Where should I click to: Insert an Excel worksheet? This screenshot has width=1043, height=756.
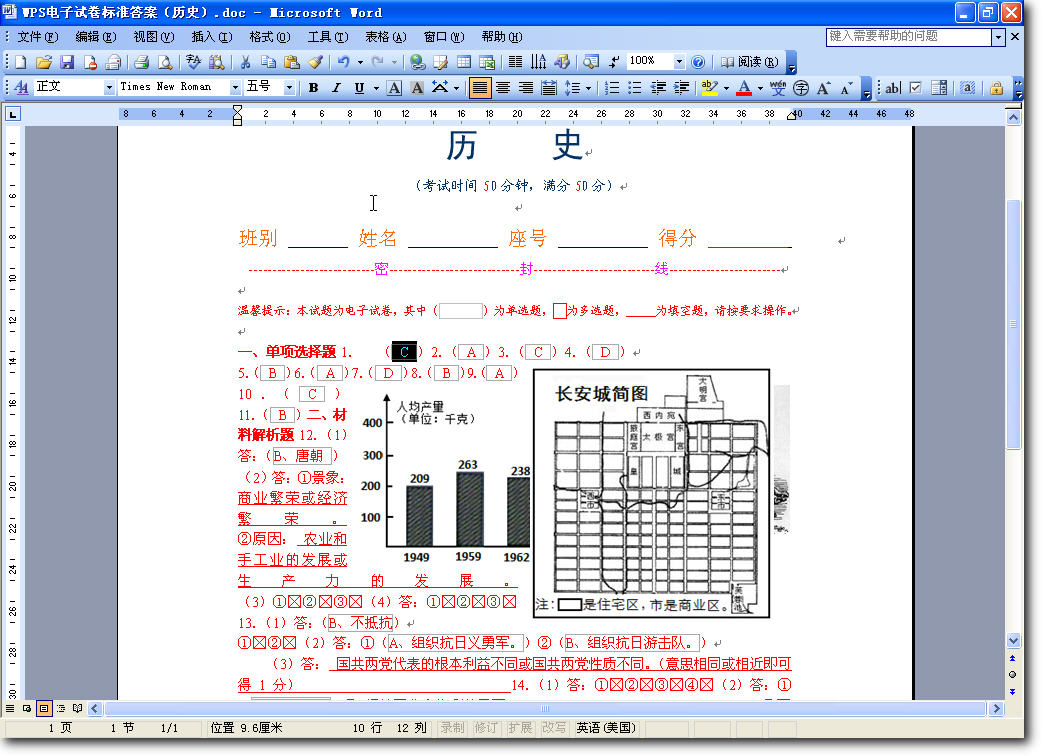tap(487, 63)
